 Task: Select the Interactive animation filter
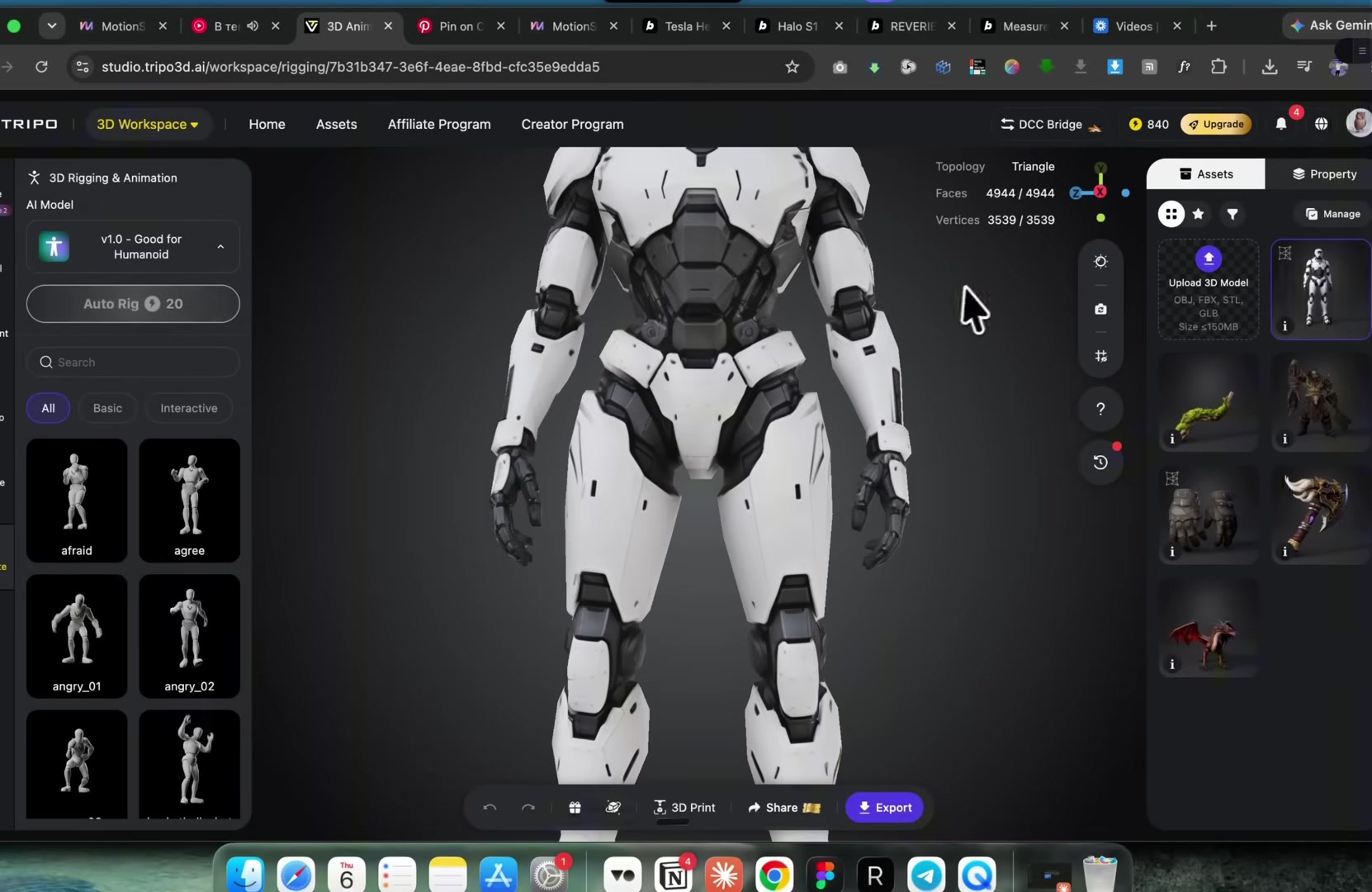tap(189, 408)
